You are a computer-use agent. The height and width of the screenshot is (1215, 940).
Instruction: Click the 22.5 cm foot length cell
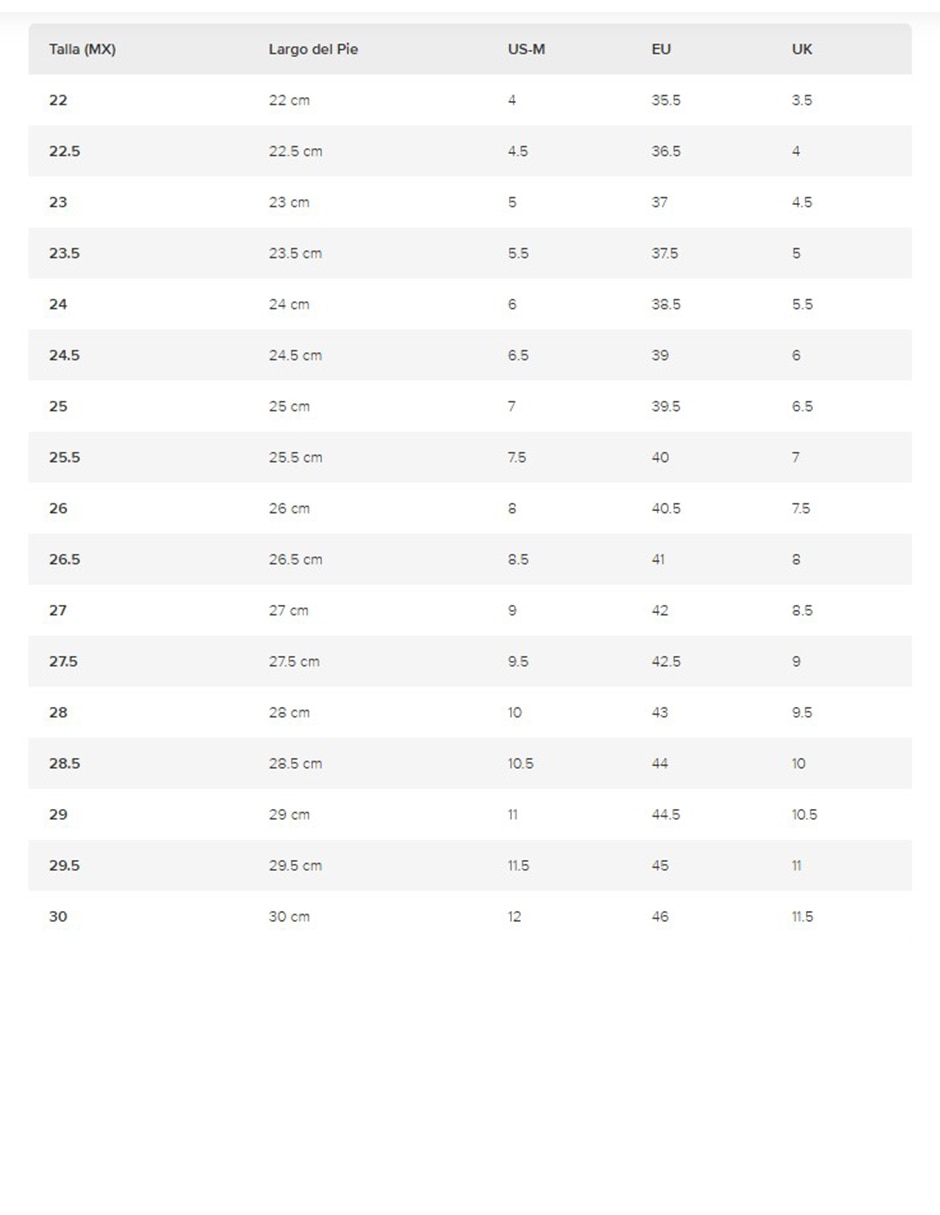pos(295,151)
